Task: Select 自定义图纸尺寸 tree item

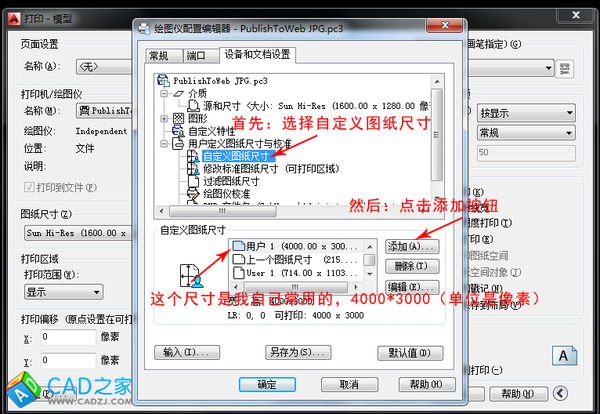Action: (238, 156)
